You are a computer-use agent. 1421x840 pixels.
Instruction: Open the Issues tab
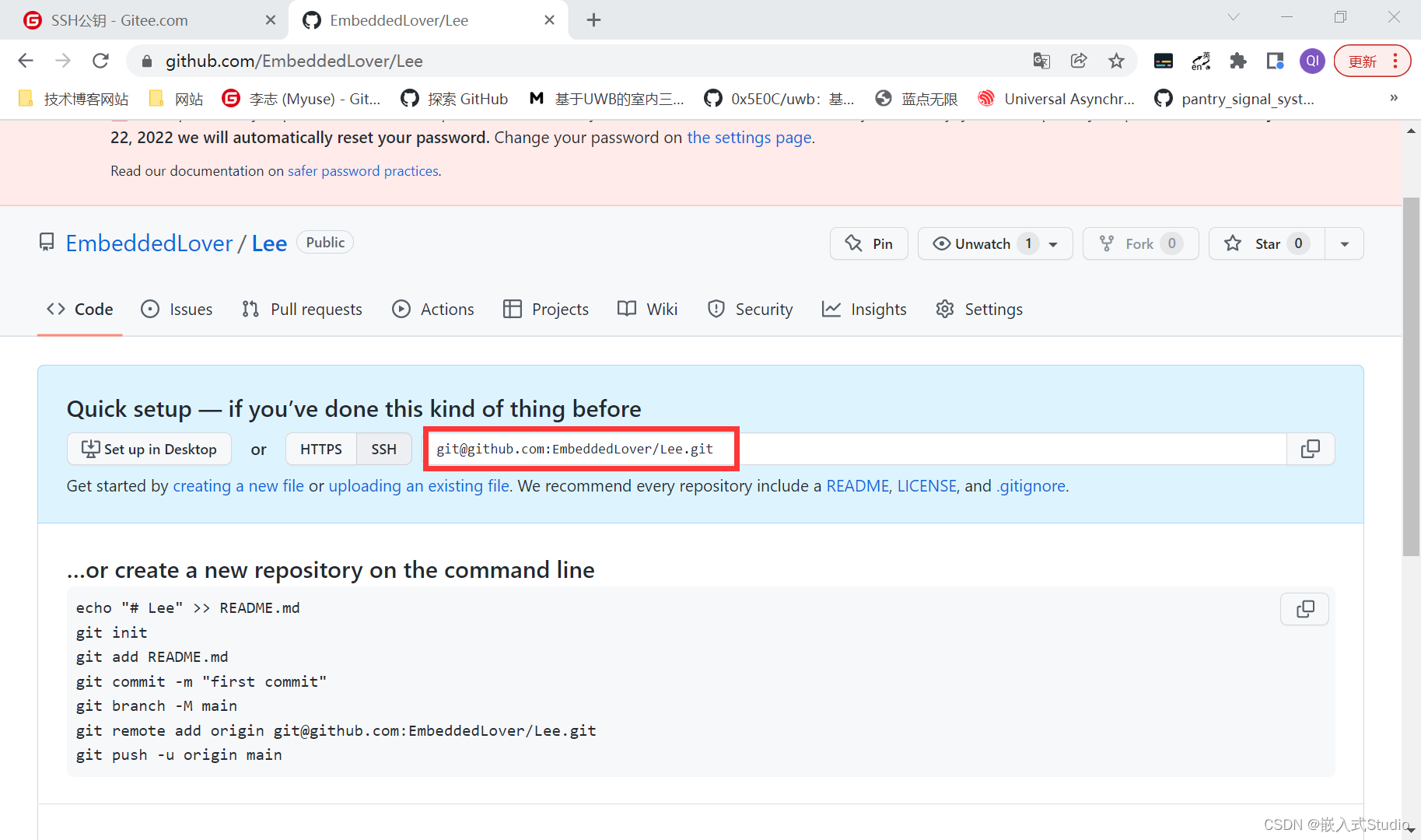177,309
